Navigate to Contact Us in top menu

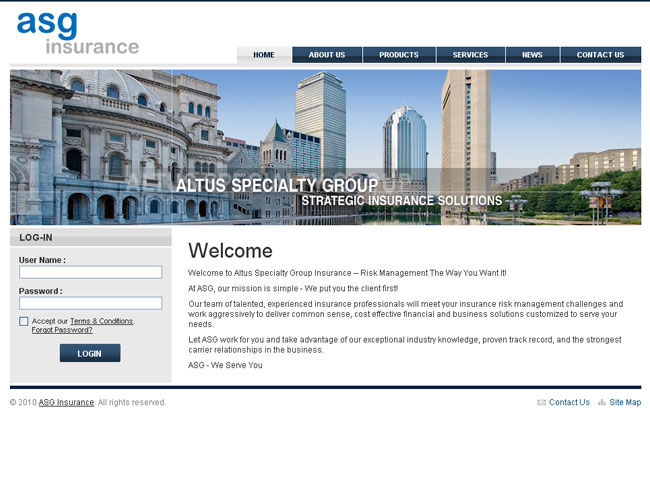pos(600,55)
